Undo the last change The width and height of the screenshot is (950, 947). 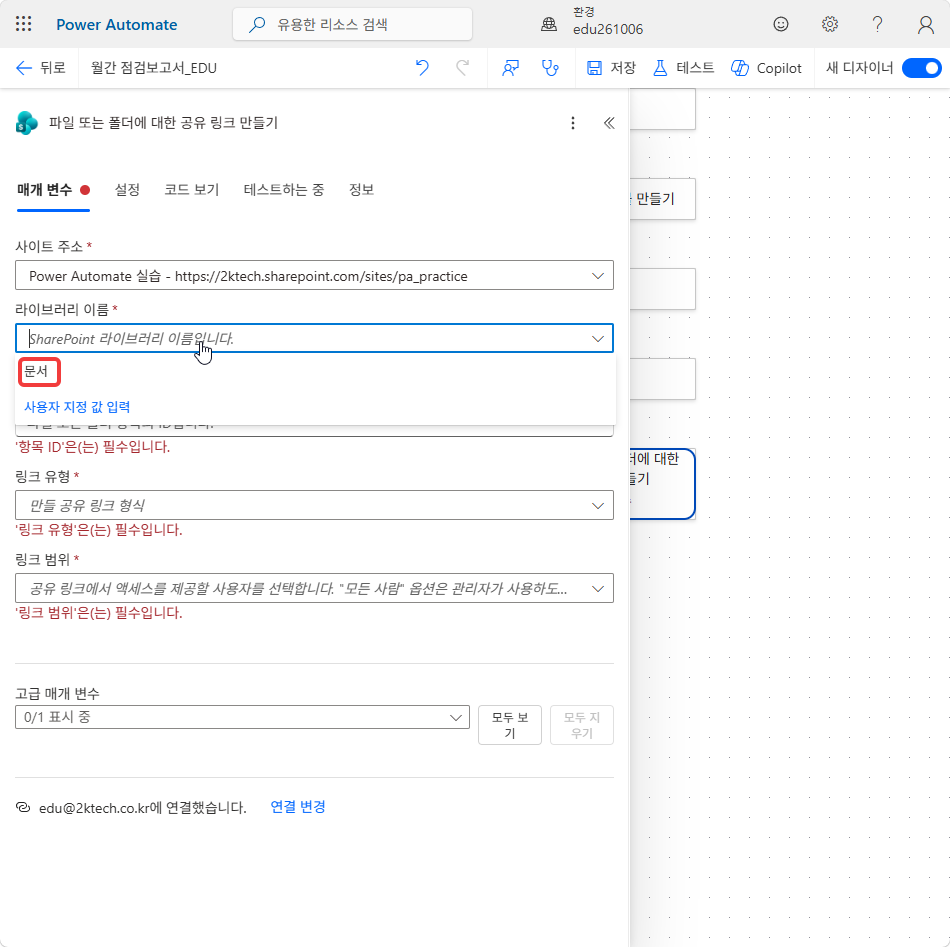[422, 68]
